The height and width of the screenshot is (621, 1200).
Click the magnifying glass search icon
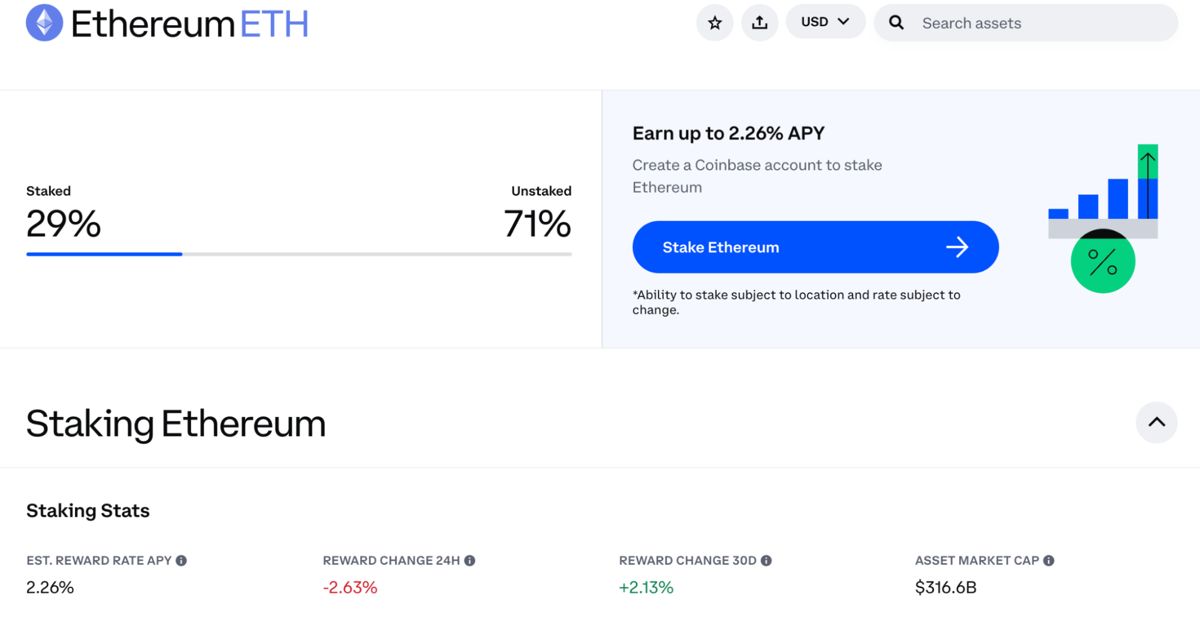(x=897, y=22)
